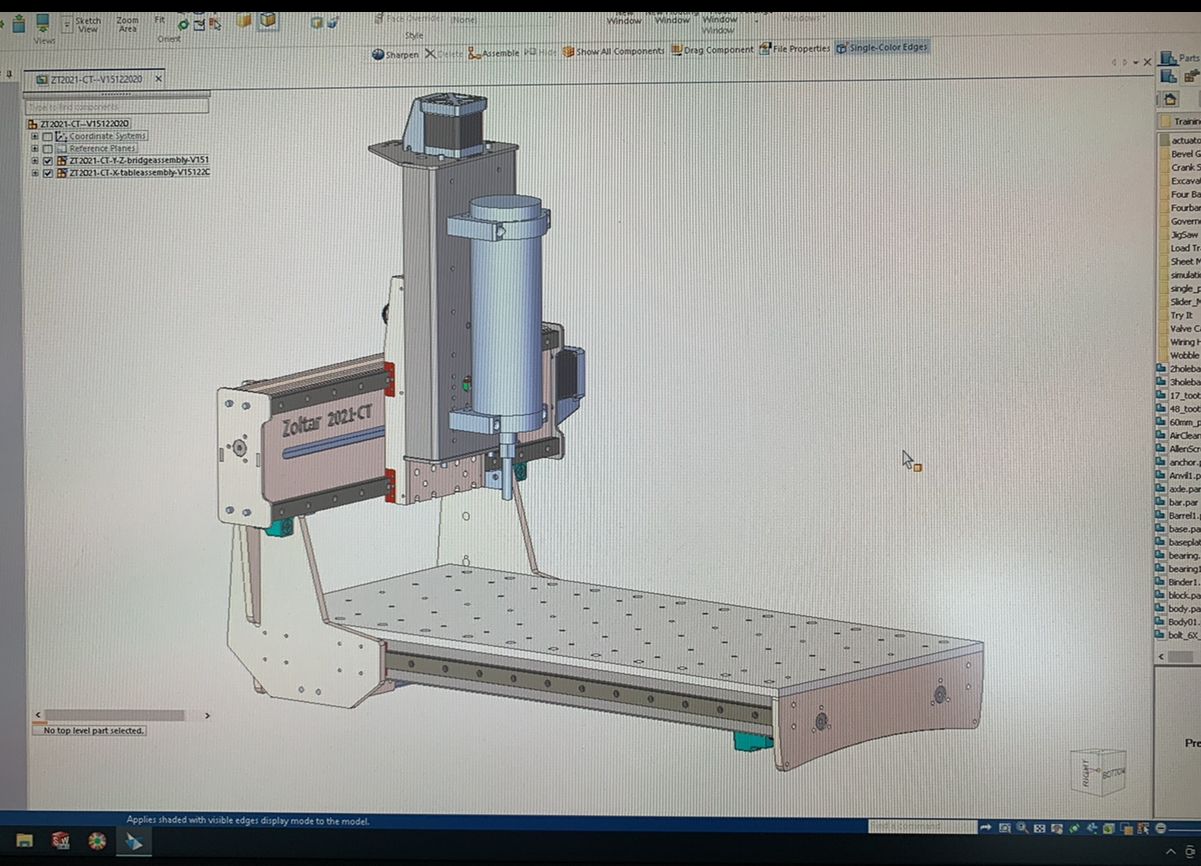Close the ZT2021-CT--V15122020 document tab
This screenshot has height=866, width=1201.
click(x=157, y=78)
